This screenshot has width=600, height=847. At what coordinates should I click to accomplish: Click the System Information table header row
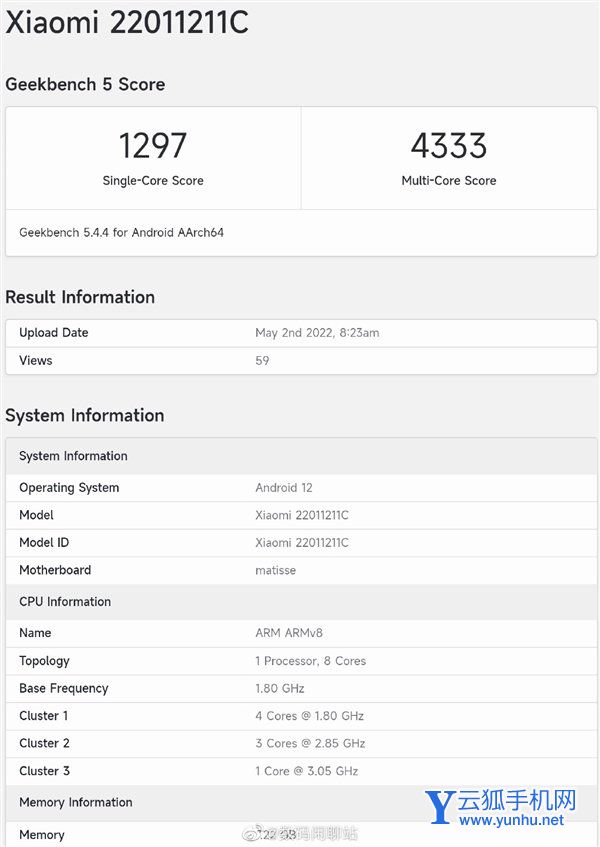pyautogui.click(x=301, y=456)
